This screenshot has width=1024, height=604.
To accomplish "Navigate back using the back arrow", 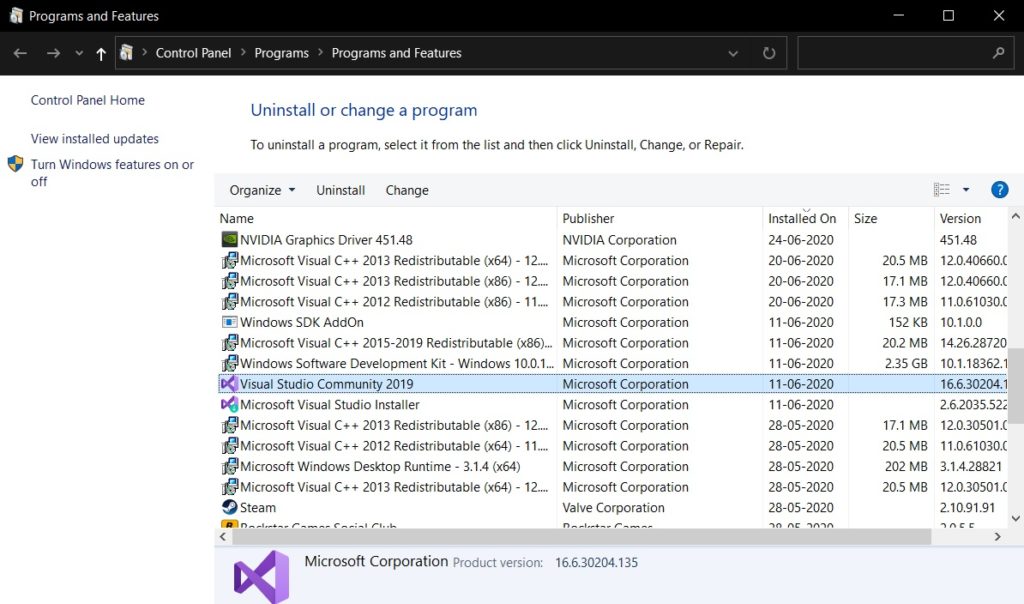I will (x=20, y=53).
